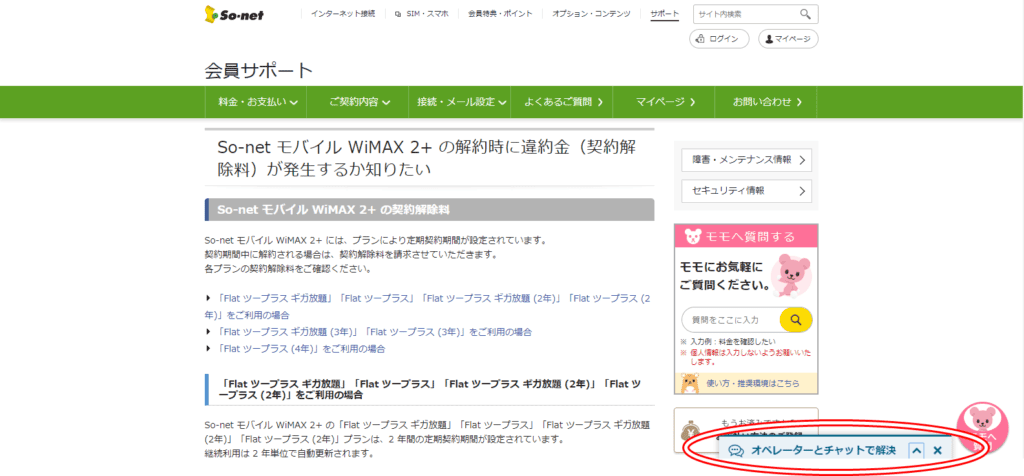Click the yellow search button in Momo box

pyautogui.click(x=795, y=320)
